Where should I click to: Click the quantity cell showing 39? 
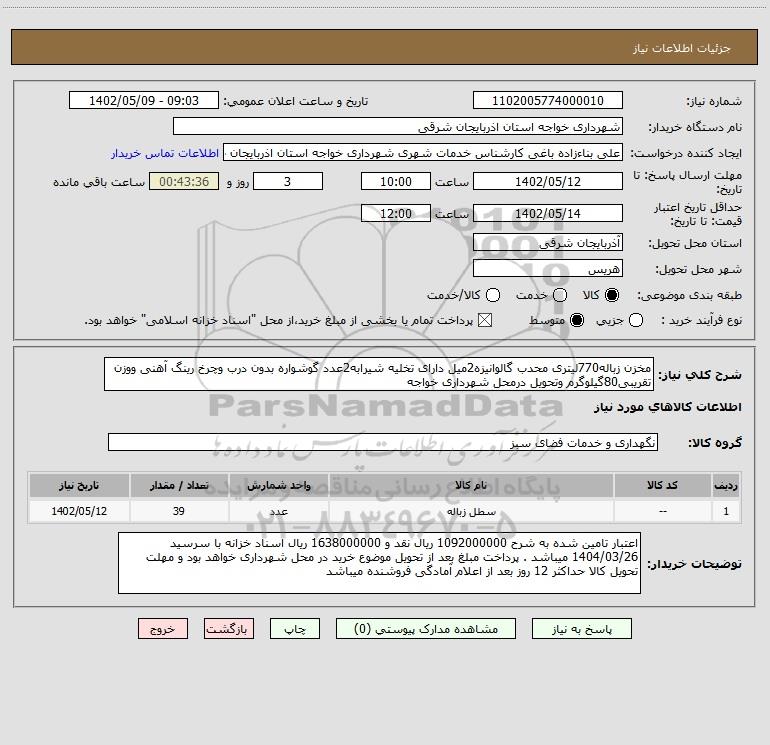pos(179,511)
